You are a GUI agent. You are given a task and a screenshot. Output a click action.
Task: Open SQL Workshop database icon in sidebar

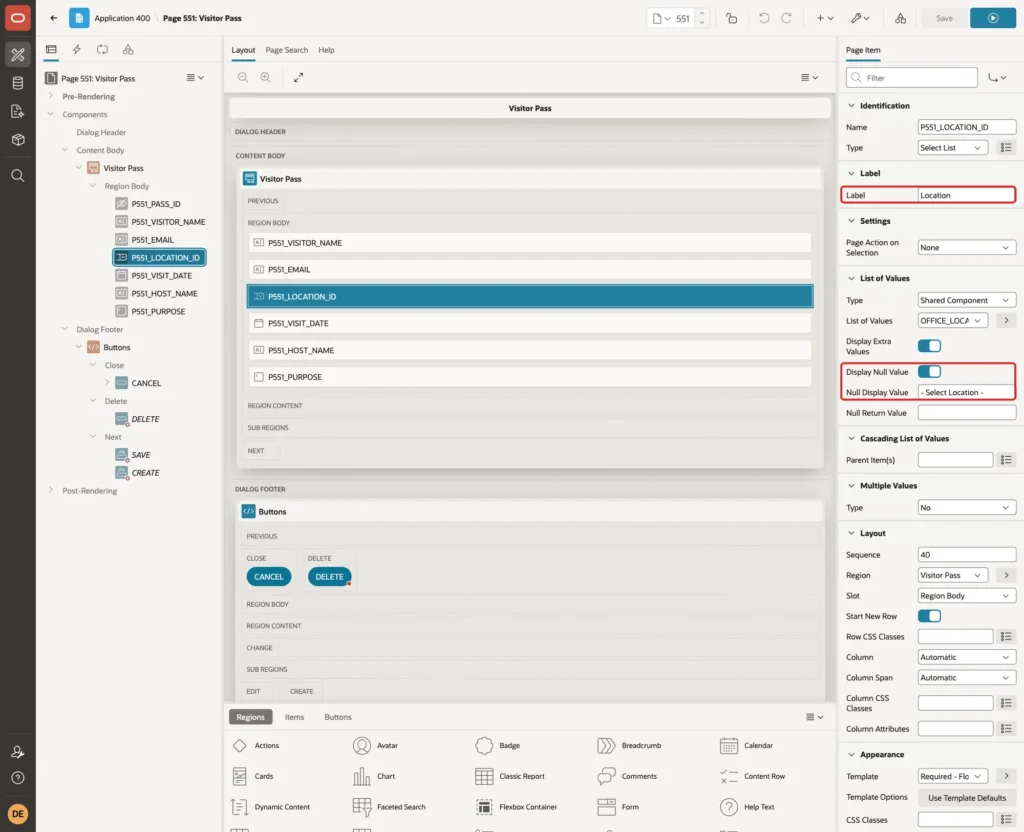18,83
